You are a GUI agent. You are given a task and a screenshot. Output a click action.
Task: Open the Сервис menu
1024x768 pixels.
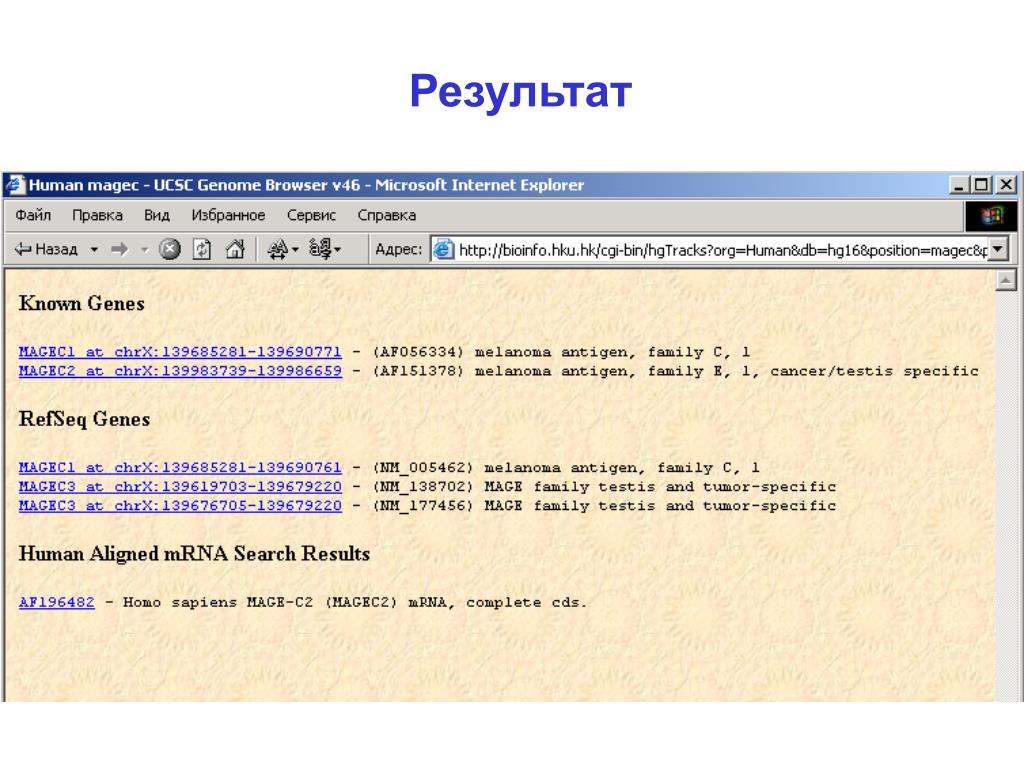tap(311, 215)
